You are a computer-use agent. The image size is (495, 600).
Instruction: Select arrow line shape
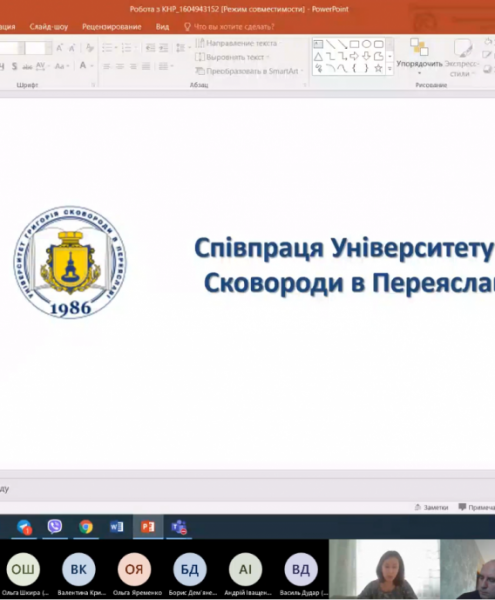tap(343, 44)
